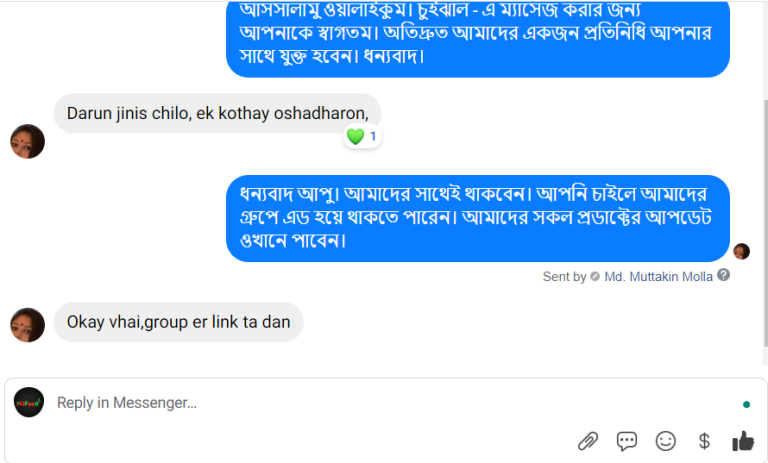Open the emoji picker smiley icon

tap(665, 440)
